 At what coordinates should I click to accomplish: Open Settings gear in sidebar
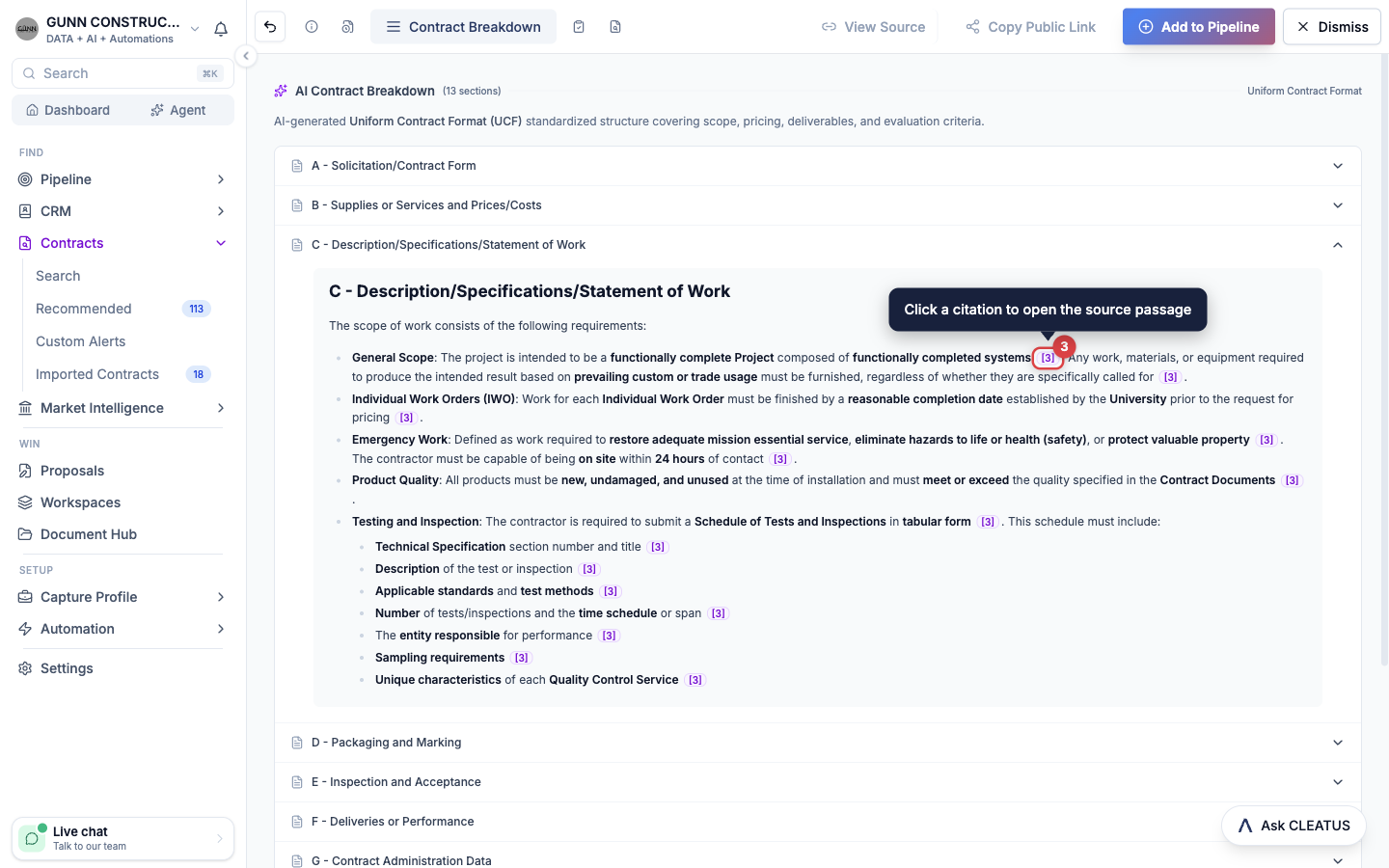pyautogui.click(x=123, y=668)
